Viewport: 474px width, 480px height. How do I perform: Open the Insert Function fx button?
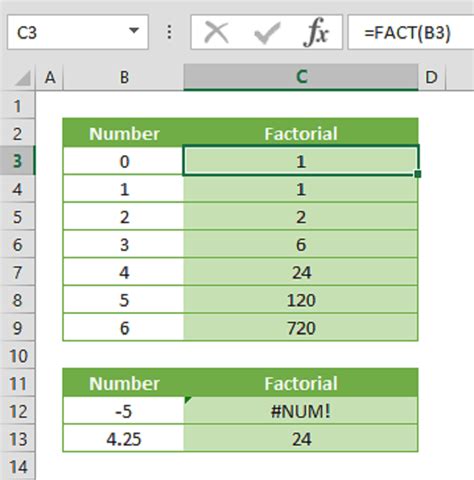tap(316, 32)
